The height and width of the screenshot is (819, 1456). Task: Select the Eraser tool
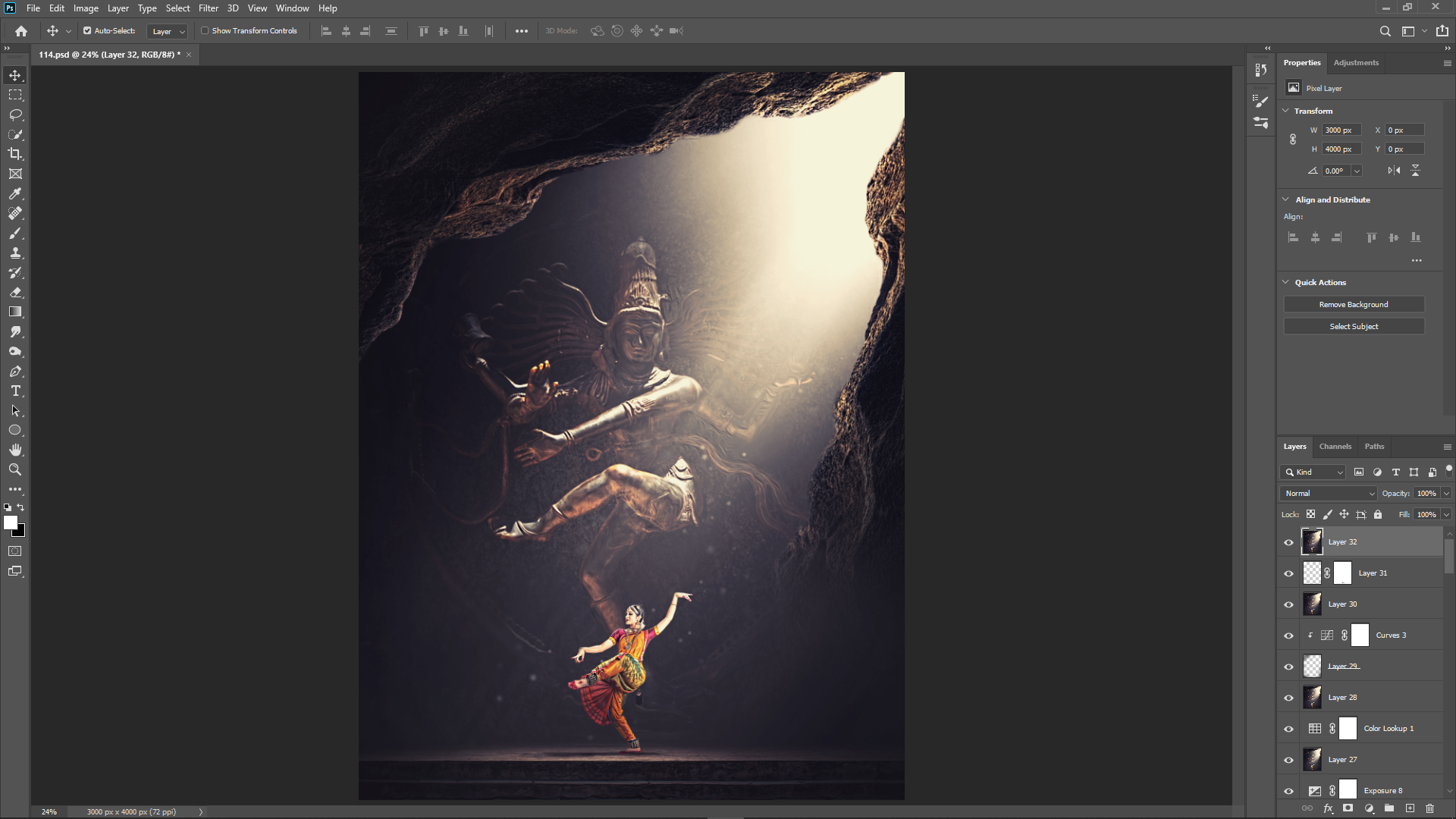[15, 292]
